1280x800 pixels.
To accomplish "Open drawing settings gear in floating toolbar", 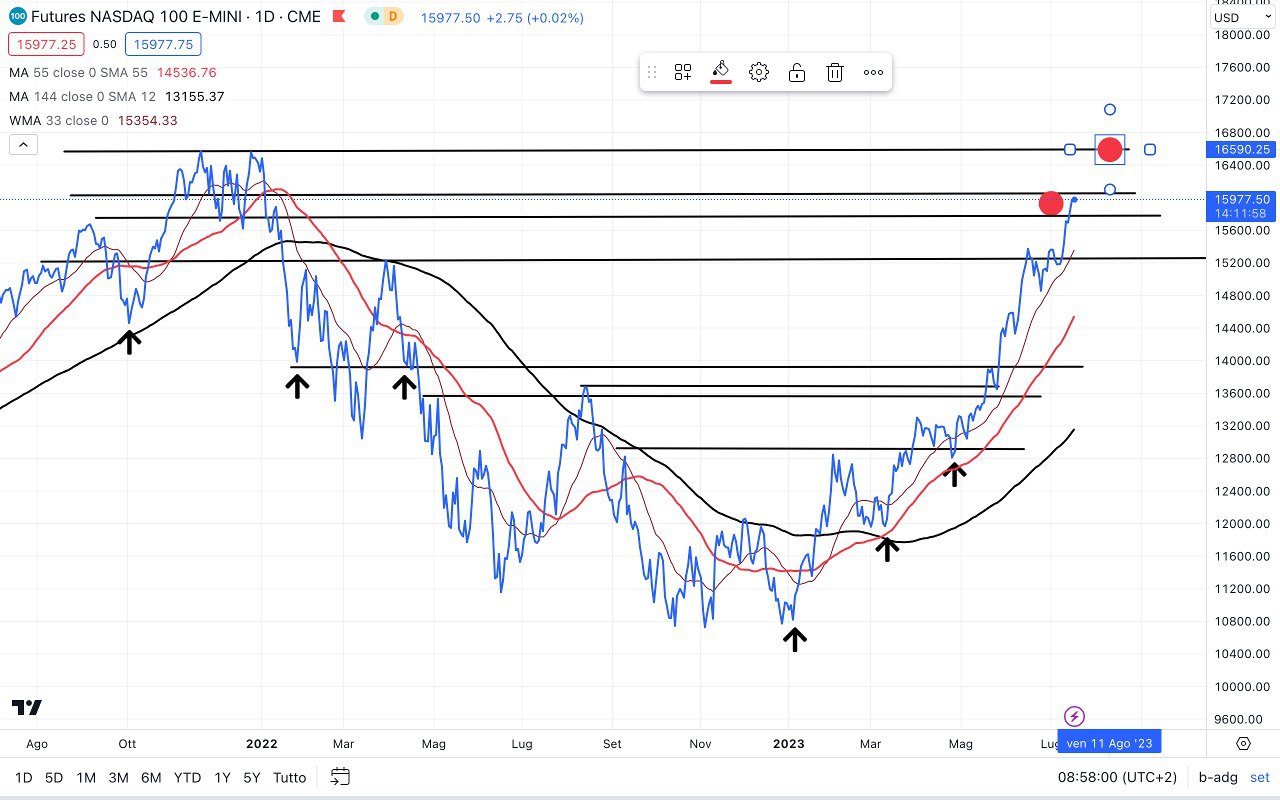I will tap(759, 72).
